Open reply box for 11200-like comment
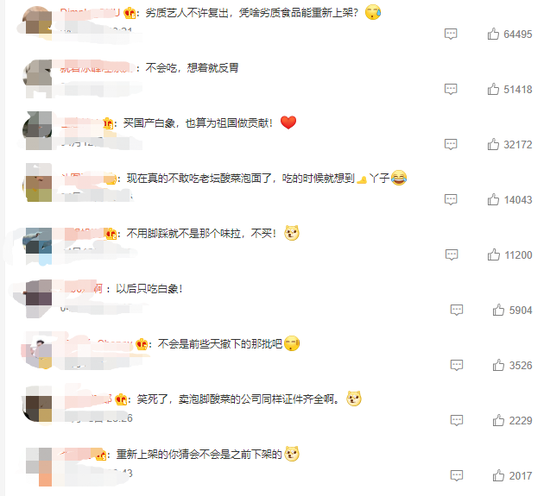 (451, 255)
